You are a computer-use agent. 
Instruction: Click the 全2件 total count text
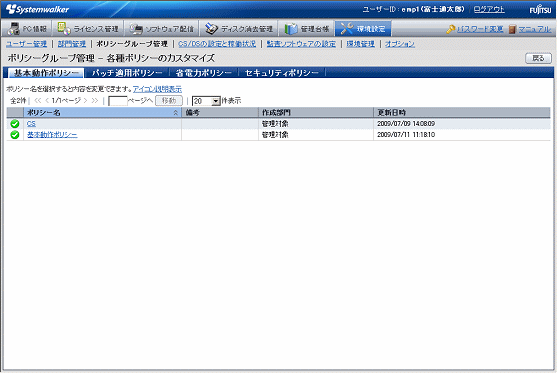[x=18, y=101]
